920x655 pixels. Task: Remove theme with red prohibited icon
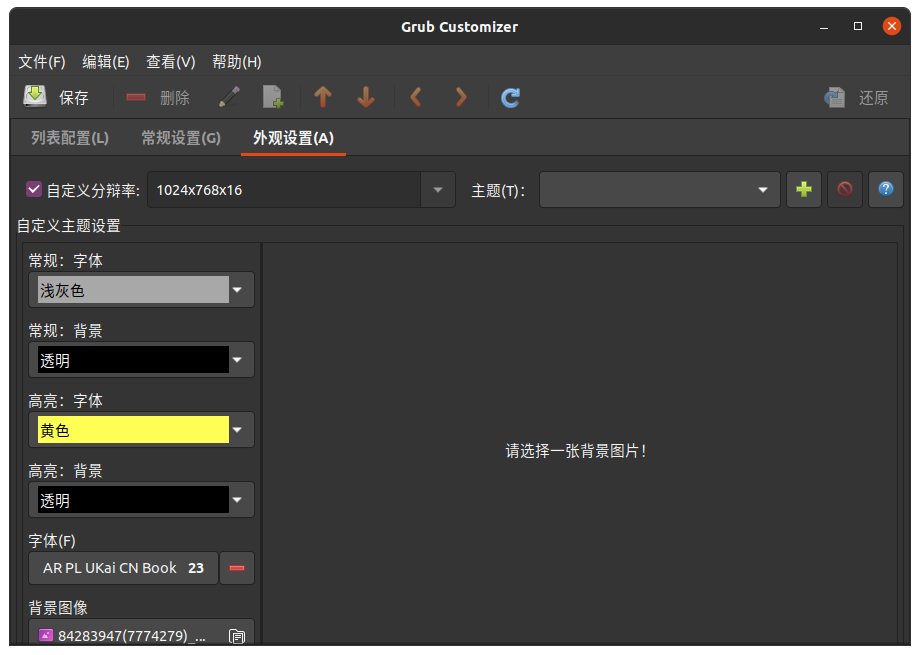pos(845,189)
